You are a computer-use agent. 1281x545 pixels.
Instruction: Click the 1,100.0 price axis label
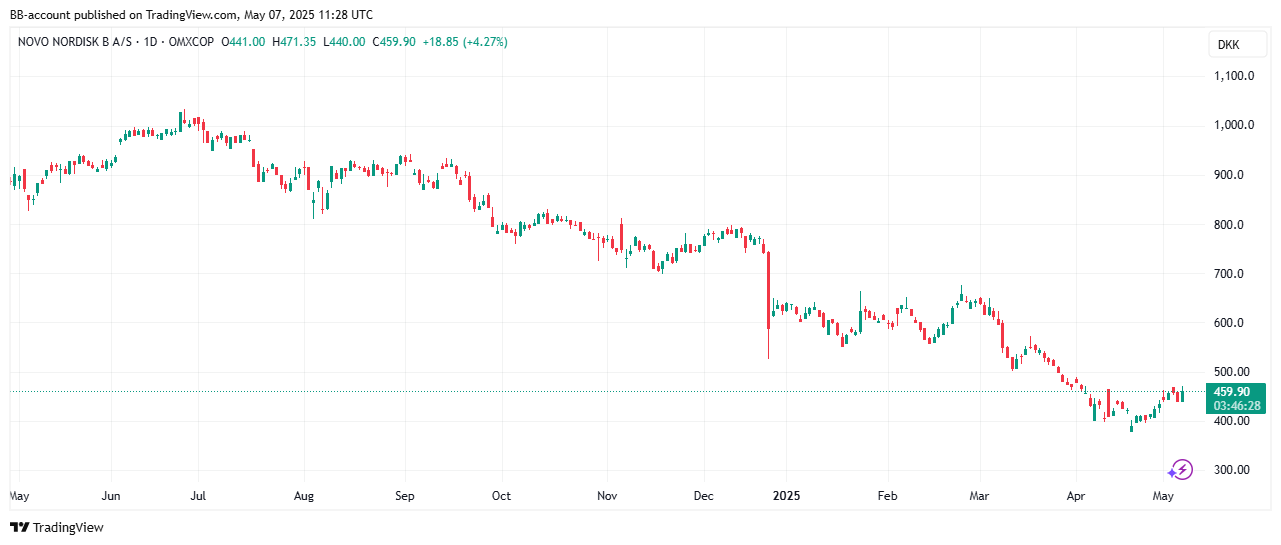[x=1233, y=76]
